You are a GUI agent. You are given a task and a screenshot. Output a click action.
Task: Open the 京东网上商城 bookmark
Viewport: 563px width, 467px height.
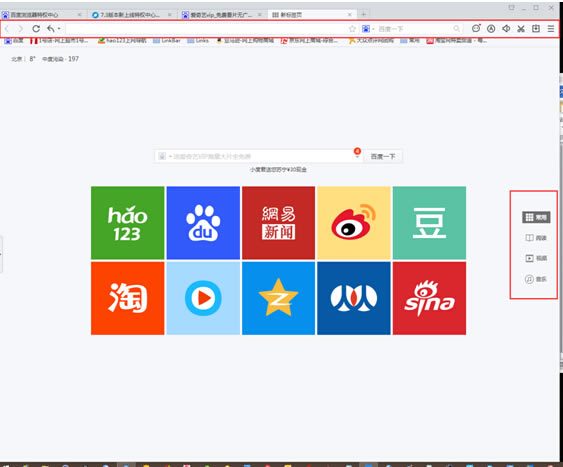coord(310,41)
